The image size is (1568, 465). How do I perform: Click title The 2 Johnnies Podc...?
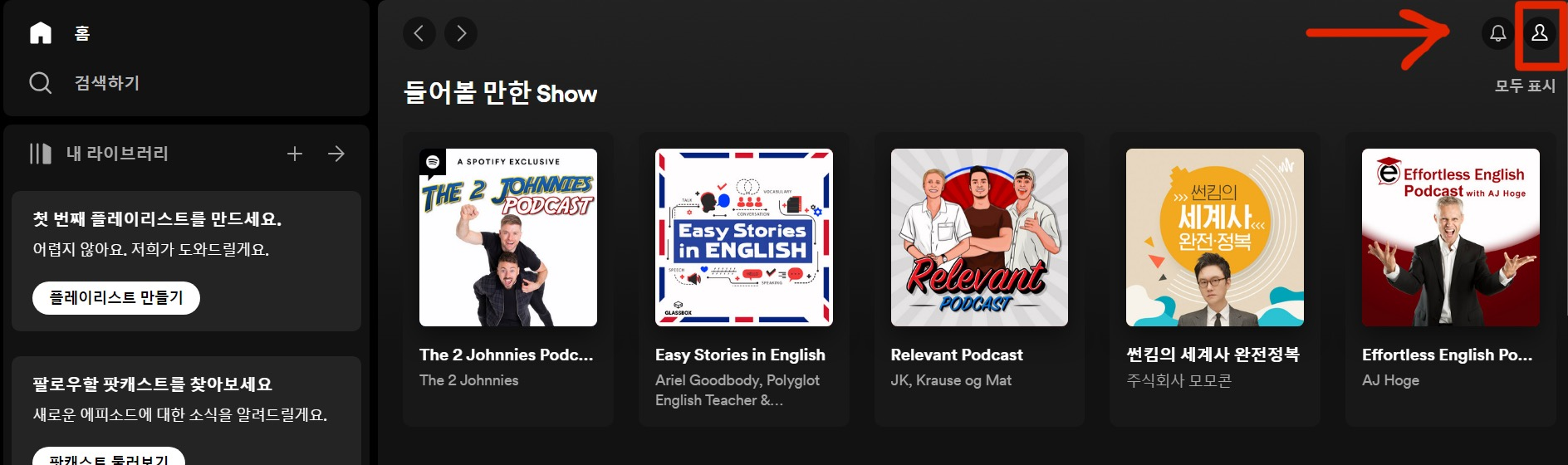[x=507, y=355]
